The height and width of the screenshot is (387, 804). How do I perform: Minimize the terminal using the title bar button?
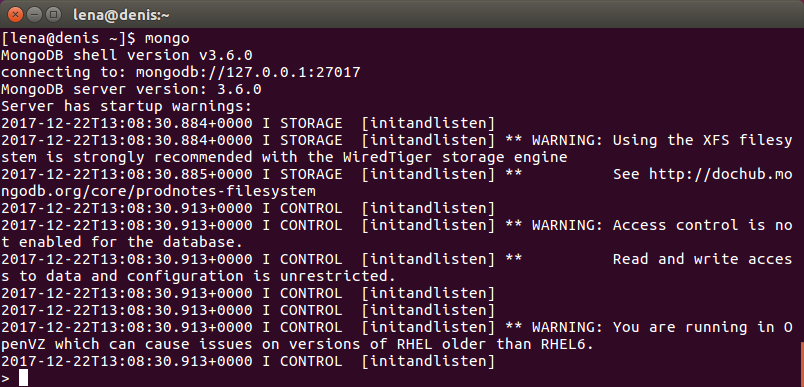(34, 15)
